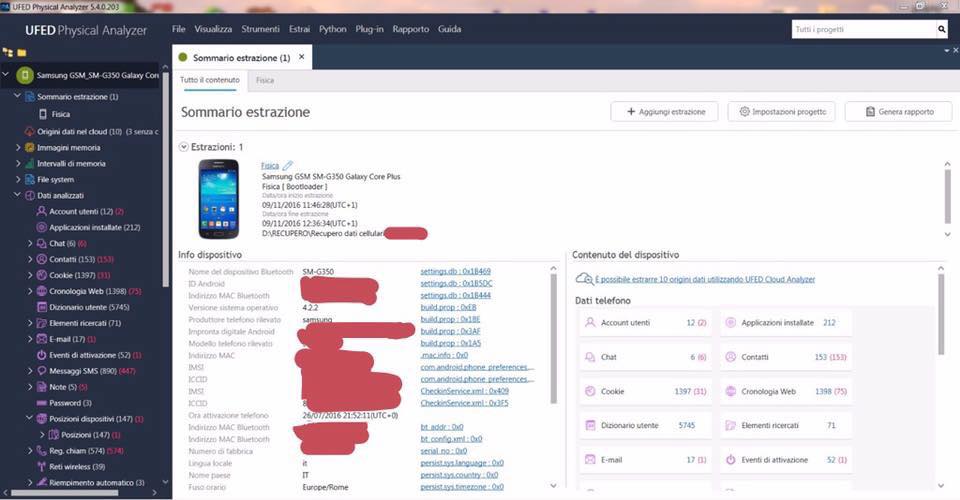Open persist.sys.timezone : 0x0 link
The height and width of the screenshot is (500, 960).
pos(462,487)
